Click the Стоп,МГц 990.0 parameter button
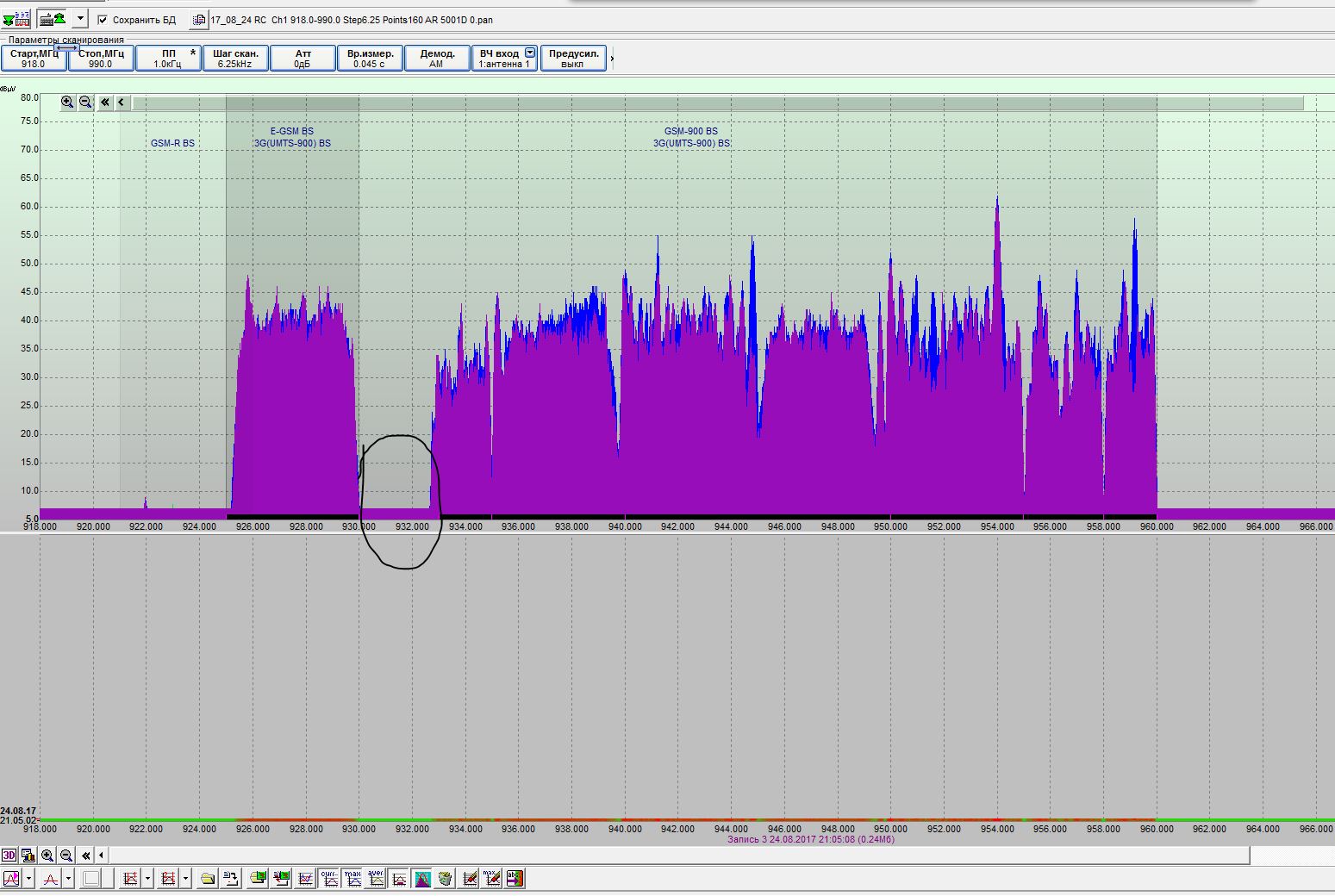The height and width of the screenshot is (896, 1335). point(101,59)
